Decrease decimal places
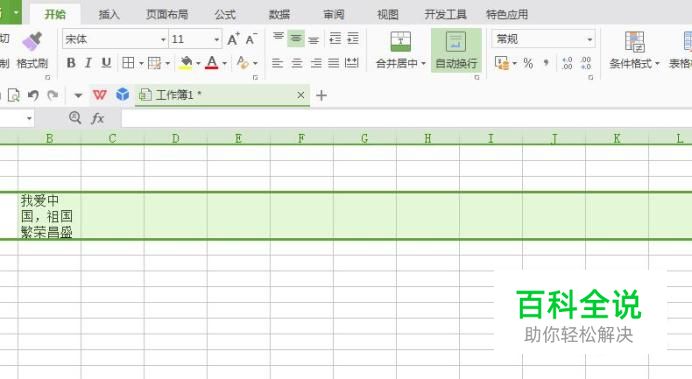Screen dimensions: 692x379 586,63
